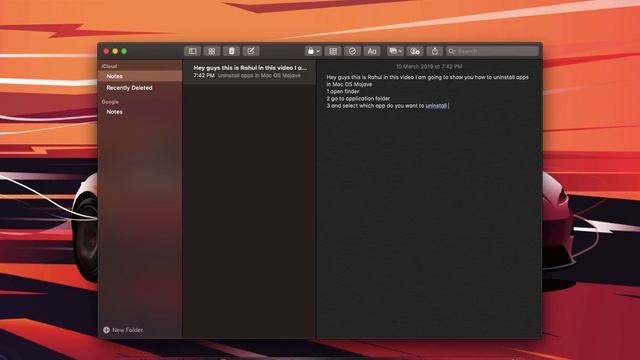
Task: Open the share note menu
Action: coord(435,51)
